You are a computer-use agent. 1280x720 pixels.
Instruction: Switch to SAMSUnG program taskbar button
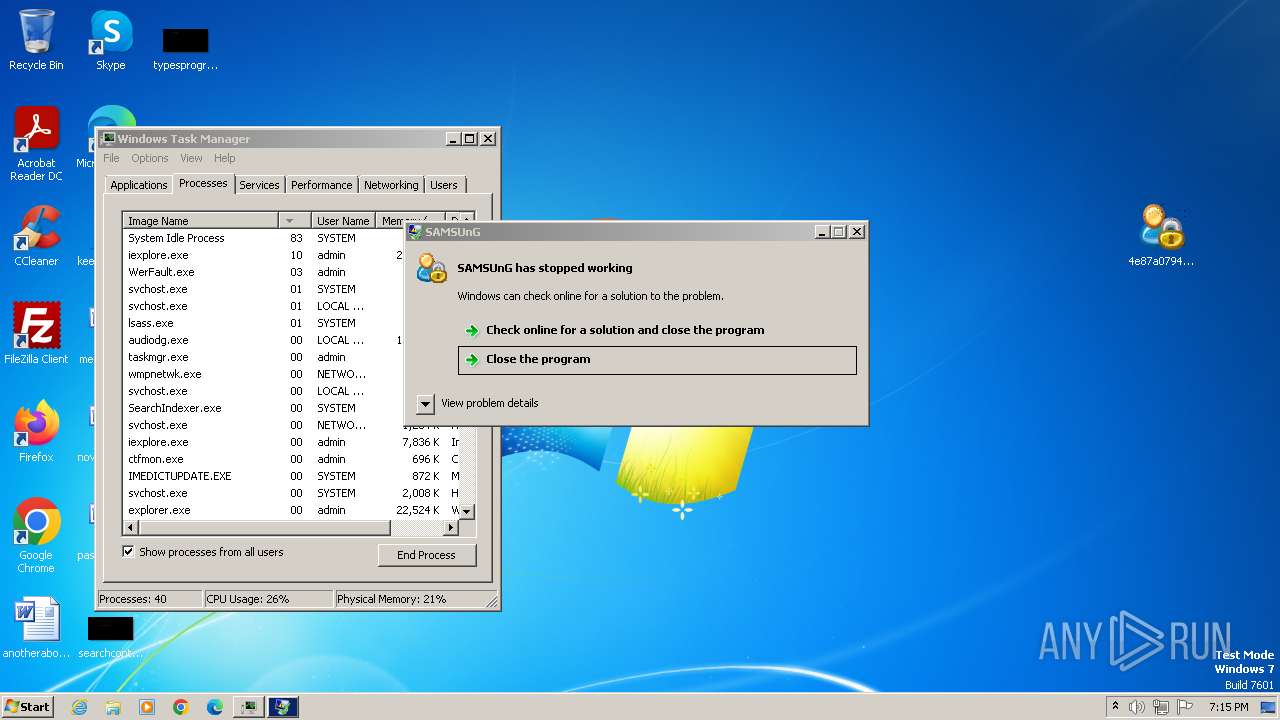(x=283, y=707)
